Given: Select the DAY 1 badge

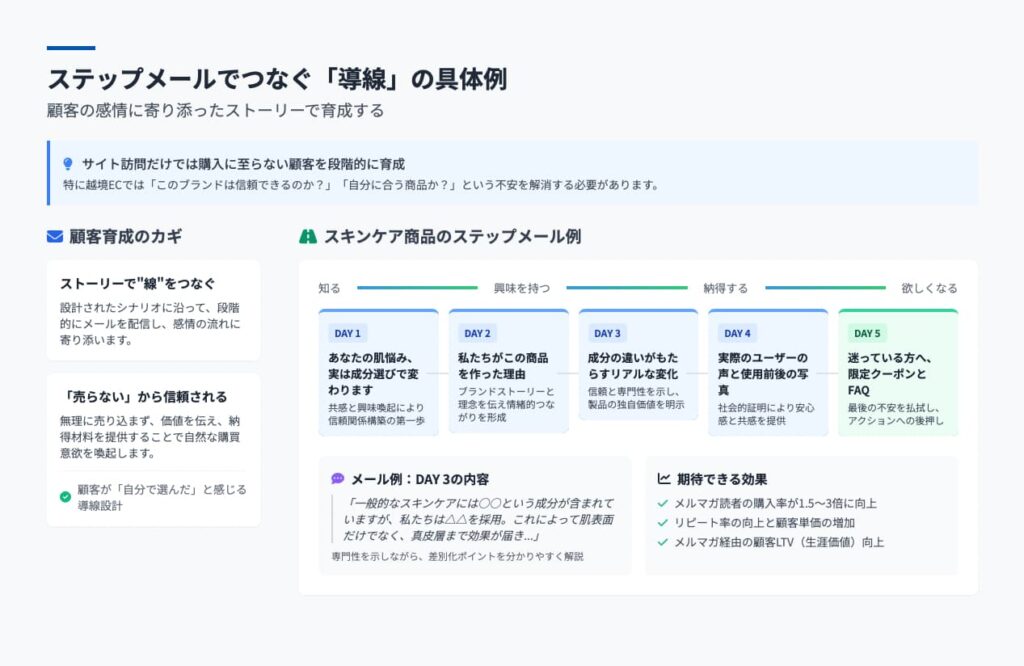Looking at the screenshot, I should click(347, 333).
